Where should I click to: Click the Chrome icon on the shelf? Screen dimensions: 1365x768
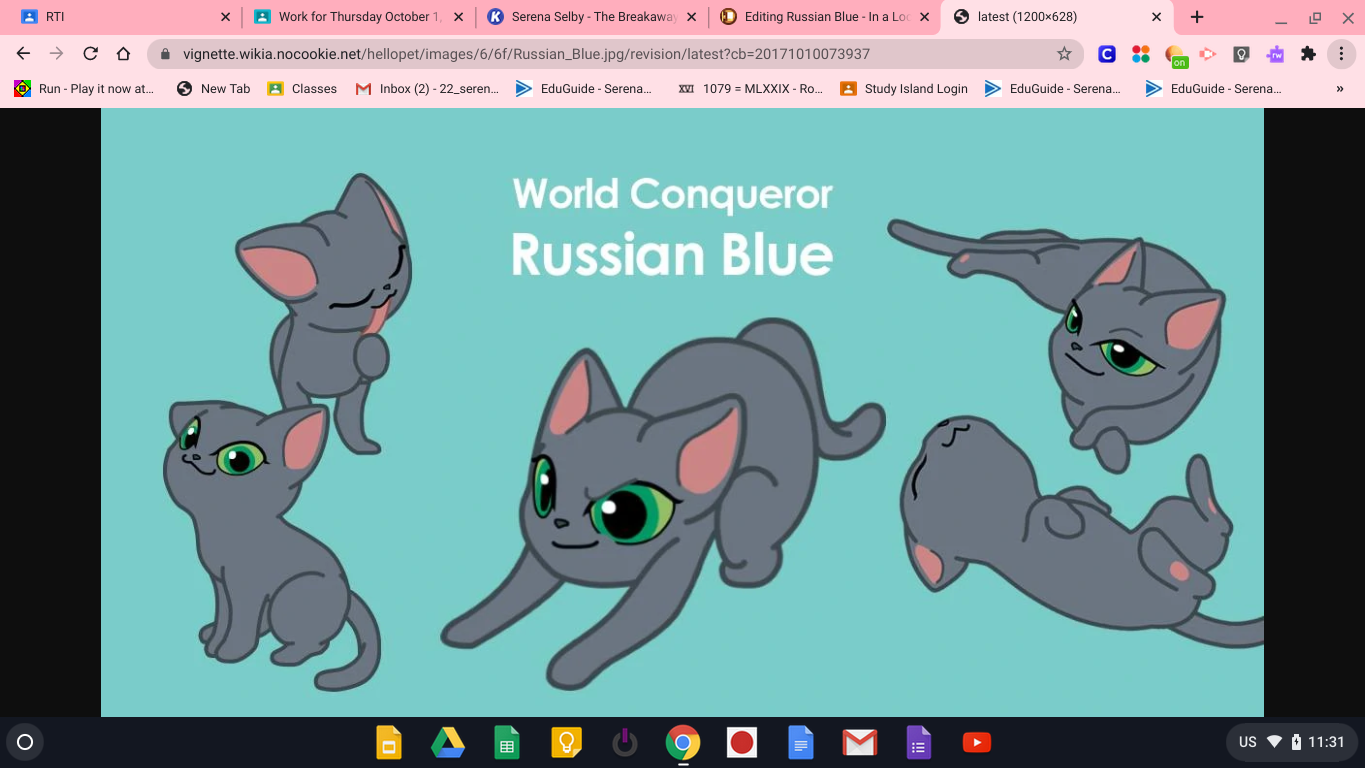(x=683, y=743)
